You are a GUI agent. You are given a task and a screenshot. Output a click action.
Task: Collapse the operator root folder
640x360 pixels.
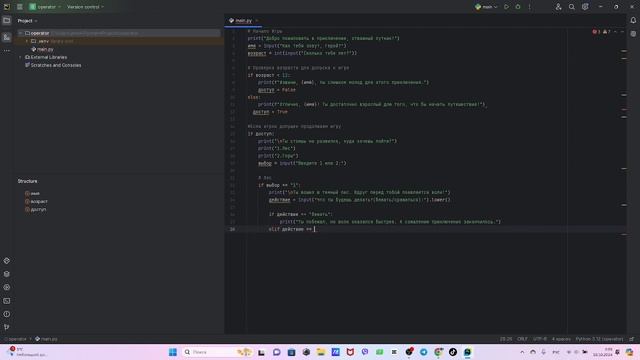20,33
